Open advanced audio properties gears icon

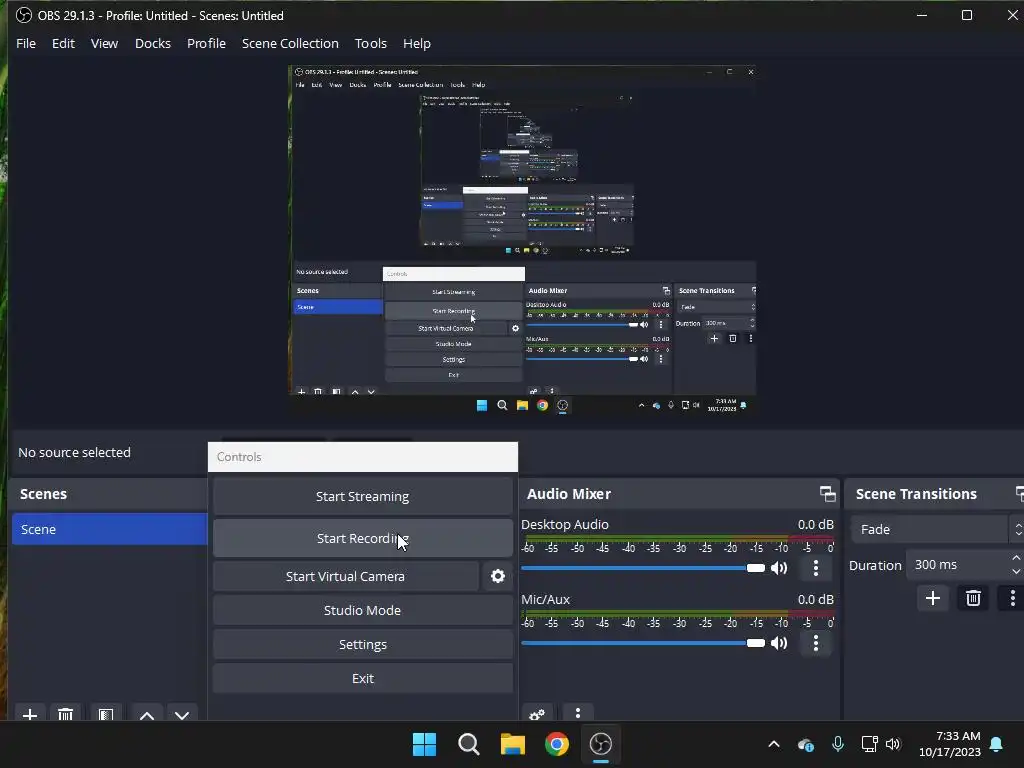point(537,714)
